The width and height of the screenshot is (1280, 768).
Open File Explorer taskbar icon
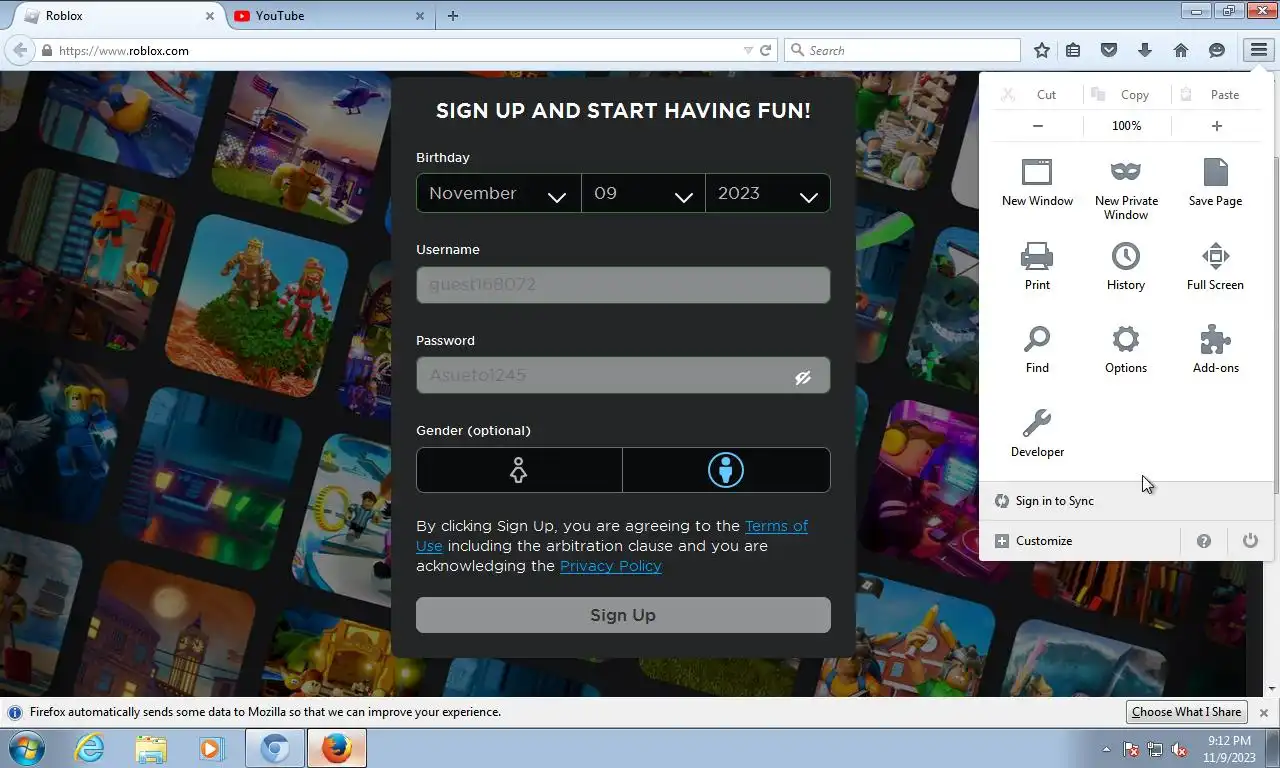click(x=151, y=748)
